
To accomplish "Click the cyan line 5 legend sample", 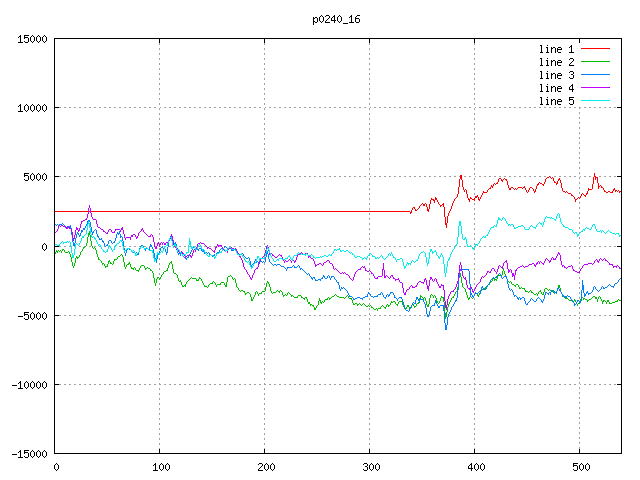I will click(x=595, y=101).
